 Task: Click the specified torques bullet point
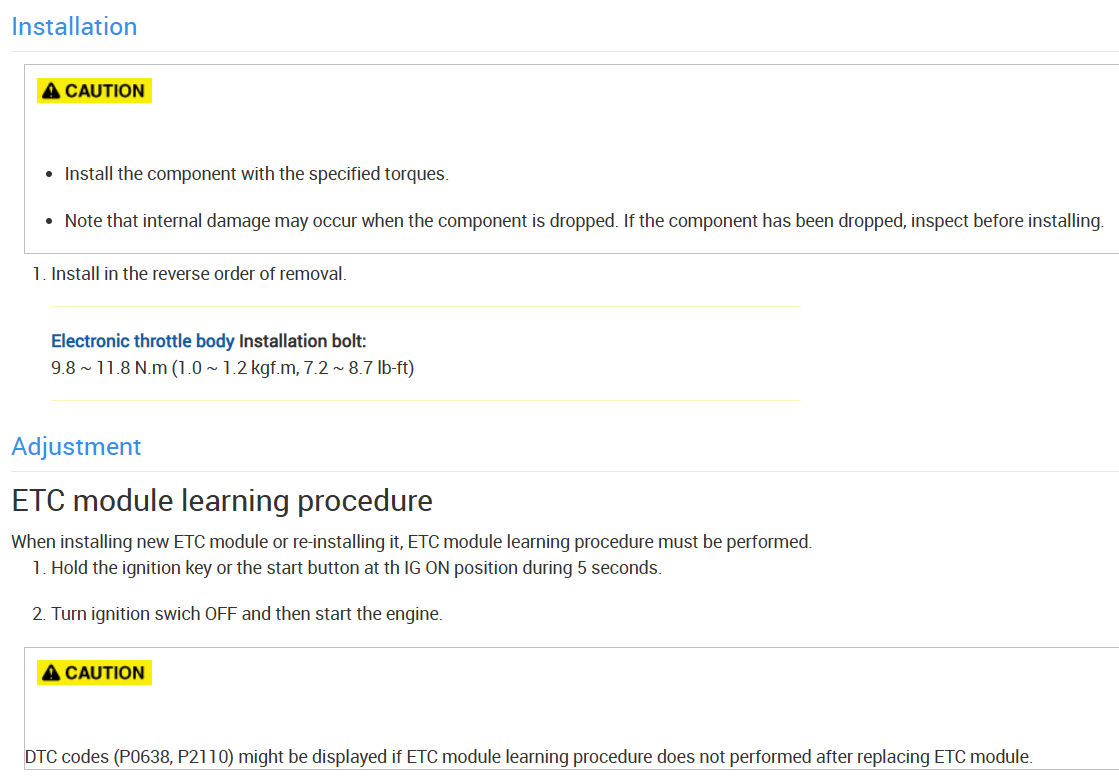point(256,174)
